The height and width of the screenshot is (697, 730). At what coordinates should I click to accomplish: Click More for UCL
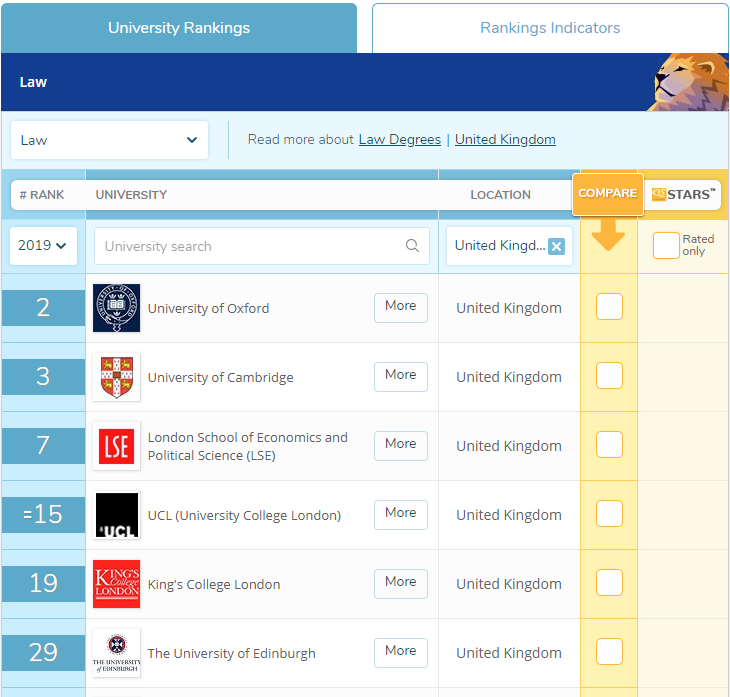pyautogui.click(x=401, y=514)
